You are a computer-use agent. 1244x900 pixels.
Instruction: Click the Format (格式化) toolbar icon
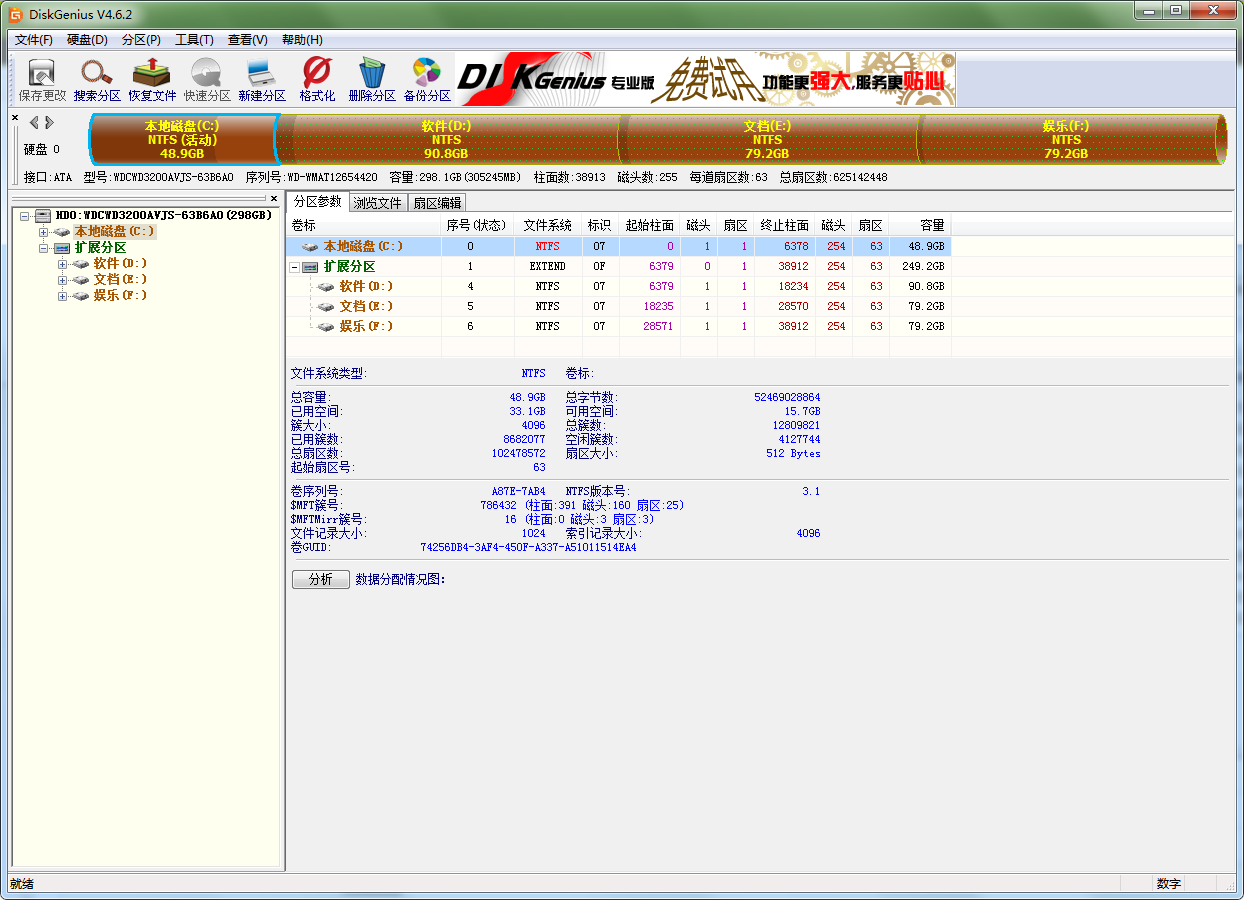coord(317,79)
